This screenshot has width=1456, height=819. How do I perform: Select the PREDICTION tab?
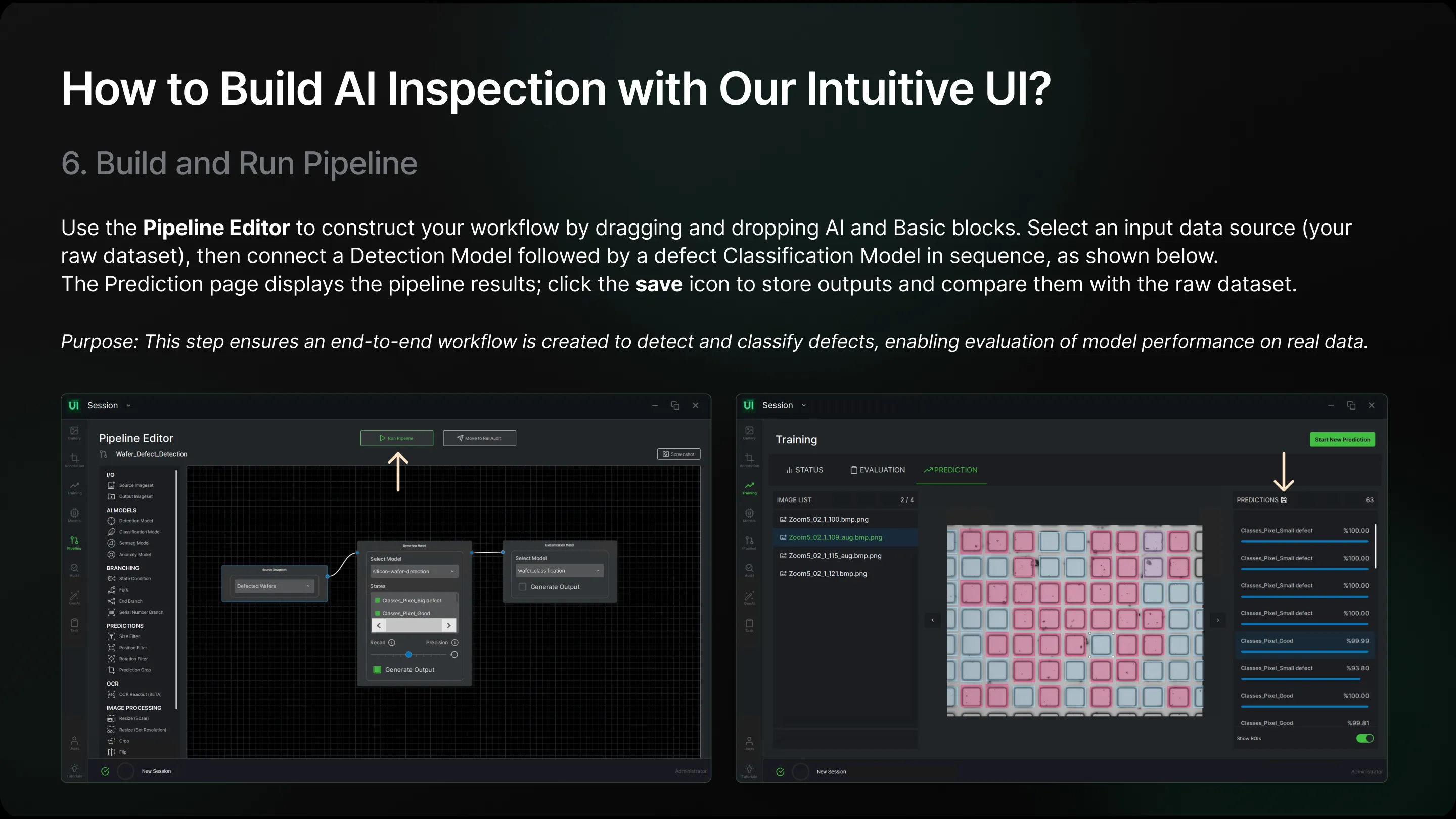tap(950, 470)
